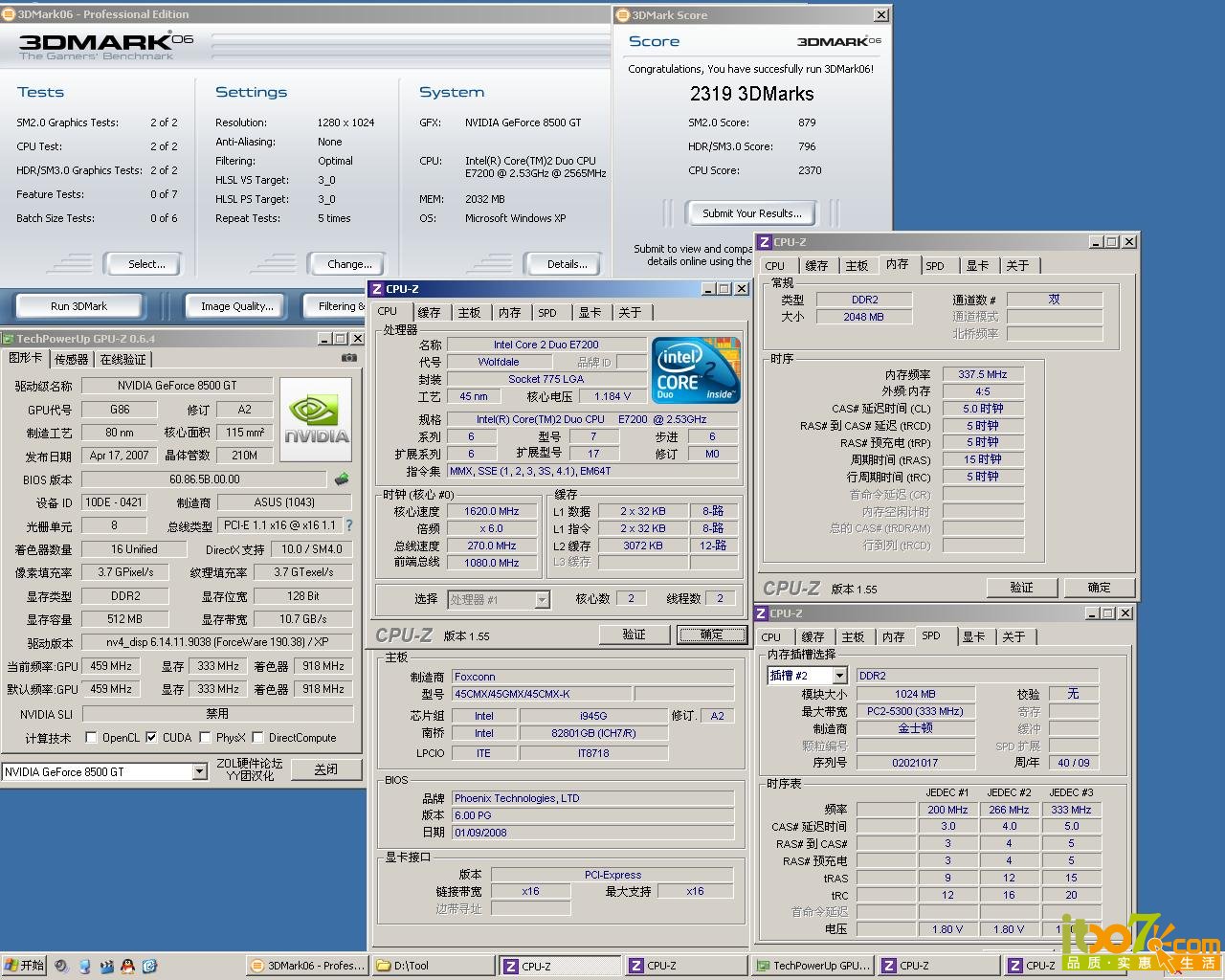Screen dimensions: 1225x980
Task: Click the blue 'e' browser quick launch icon
Action: (149, 967)
